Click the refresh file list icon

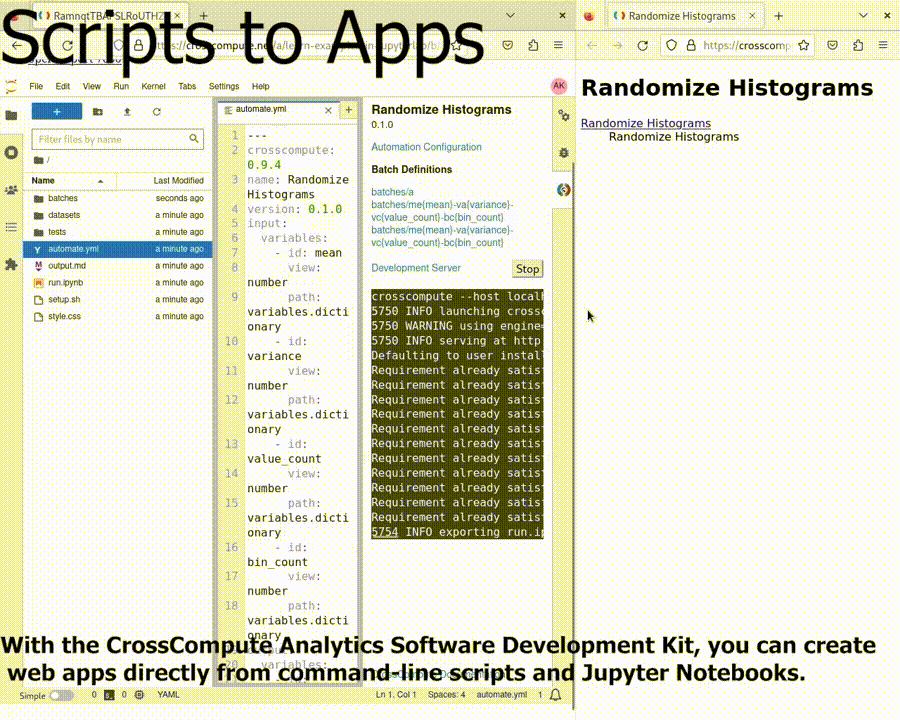[x=156, y=111]
